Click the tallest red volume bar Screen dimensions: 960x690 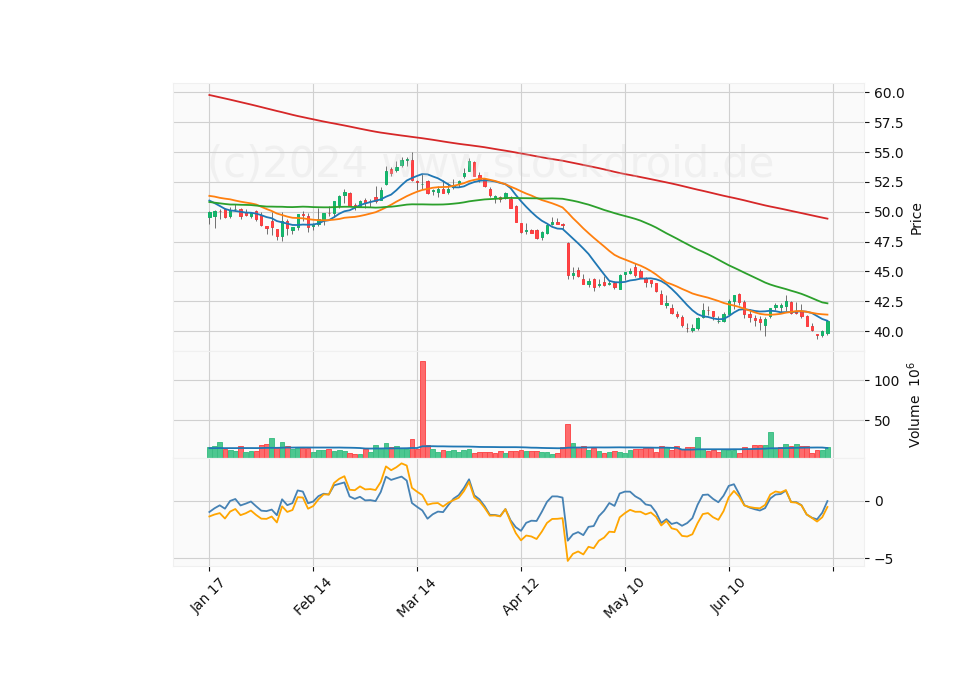422,409
